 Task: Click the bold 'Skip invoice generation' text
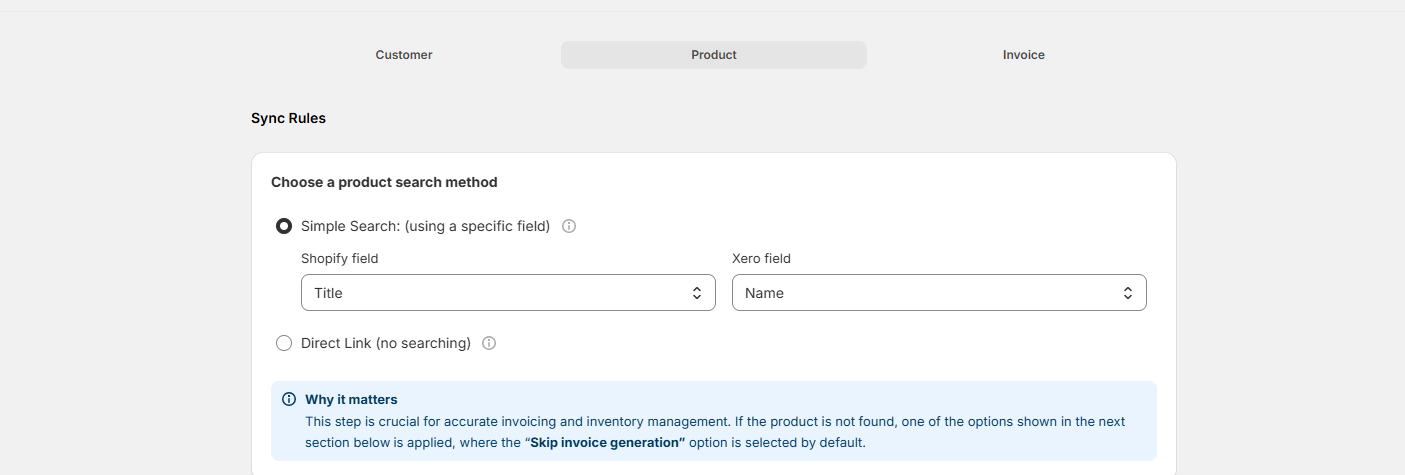[x=607, y=442]
